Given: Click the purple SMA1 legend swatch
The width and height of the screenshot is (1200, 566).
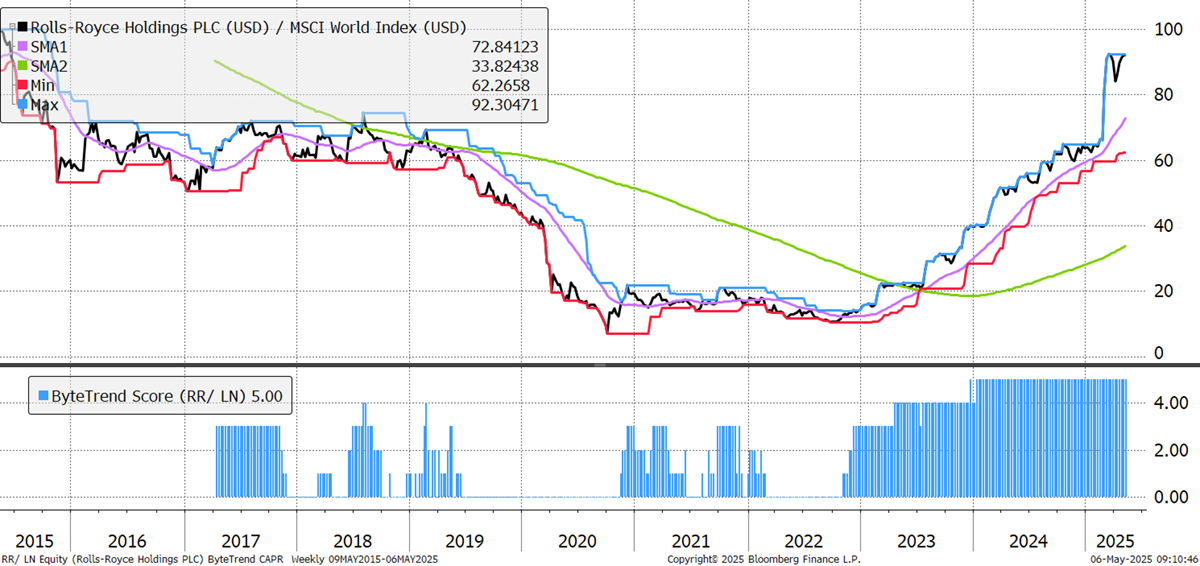Looking at the screenshot, I should (x=23, y=46).
